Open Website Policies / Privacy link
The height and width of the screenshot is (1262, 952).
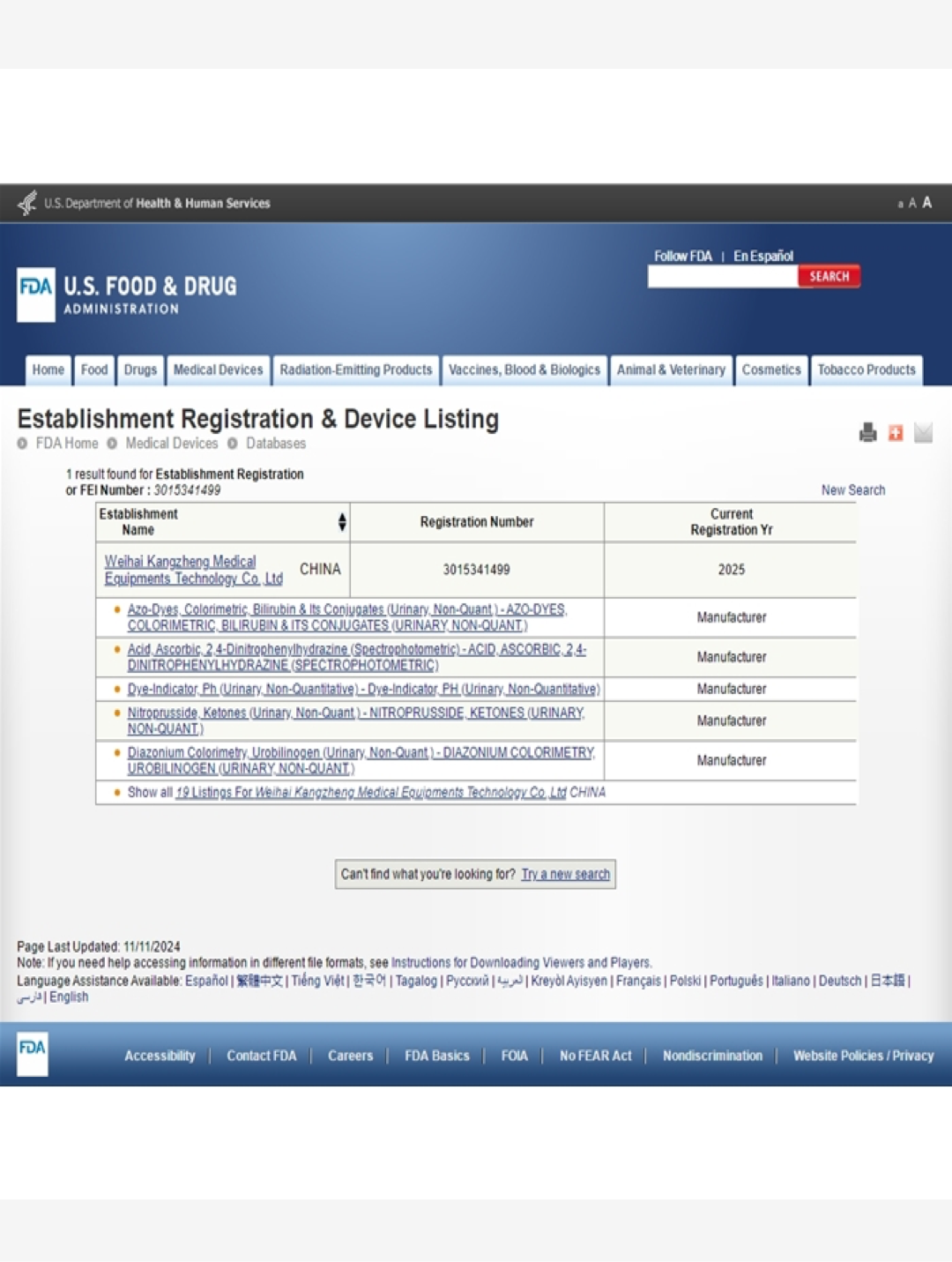point(863,1056)
